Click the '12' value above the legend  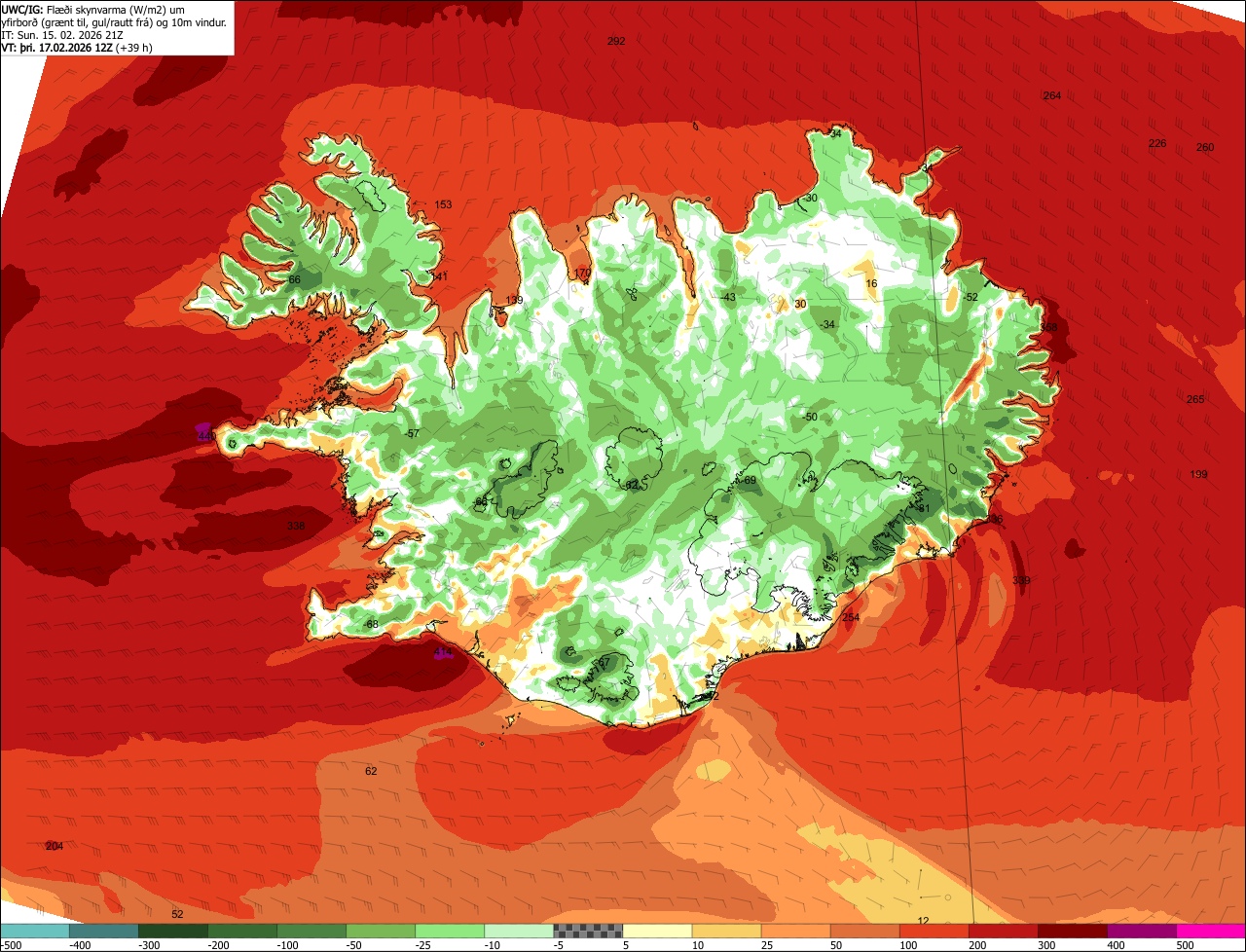coord(924,920)
